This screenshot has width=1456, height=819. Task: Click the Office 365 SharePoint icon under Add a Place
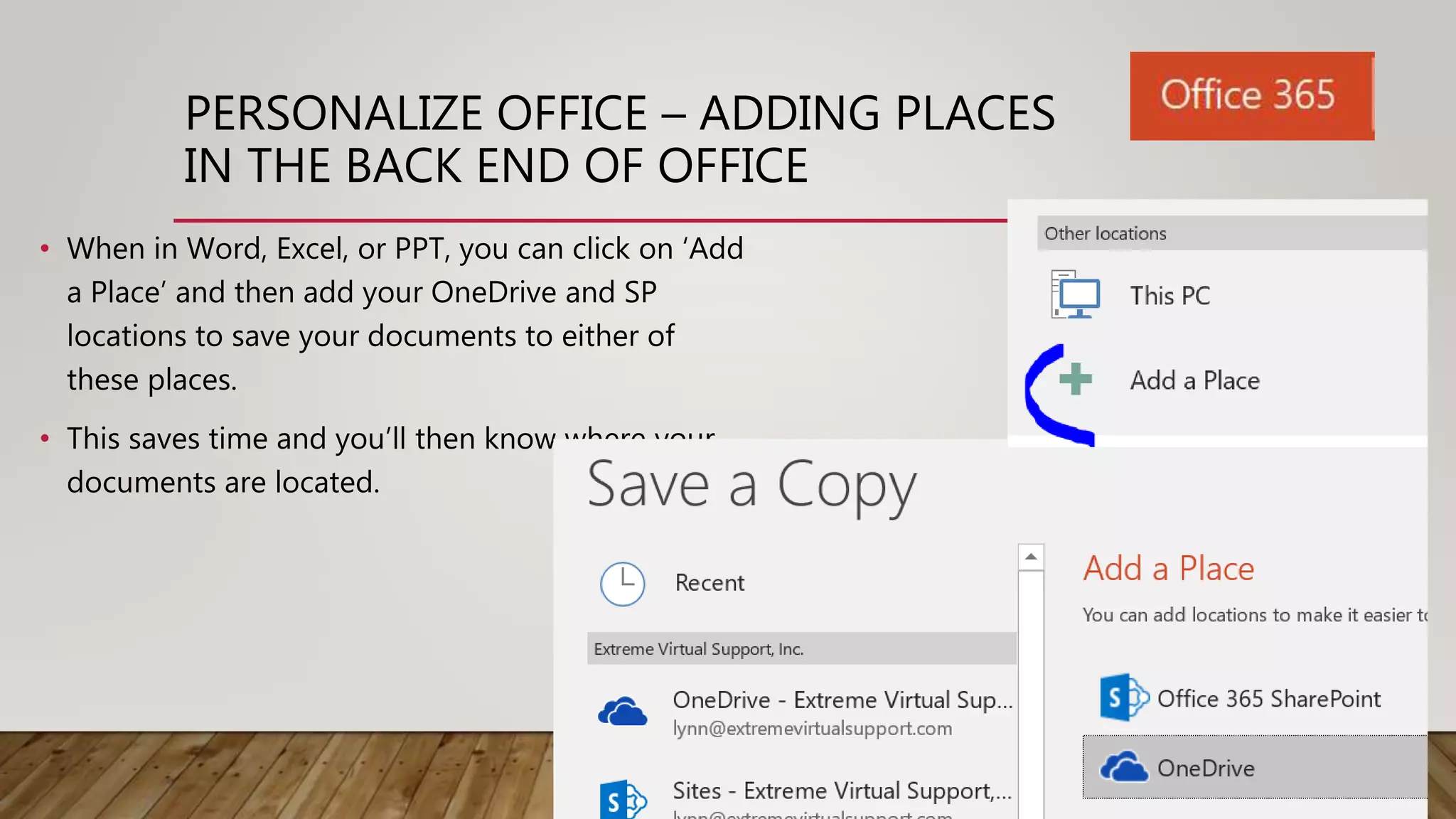(1124, 697)
